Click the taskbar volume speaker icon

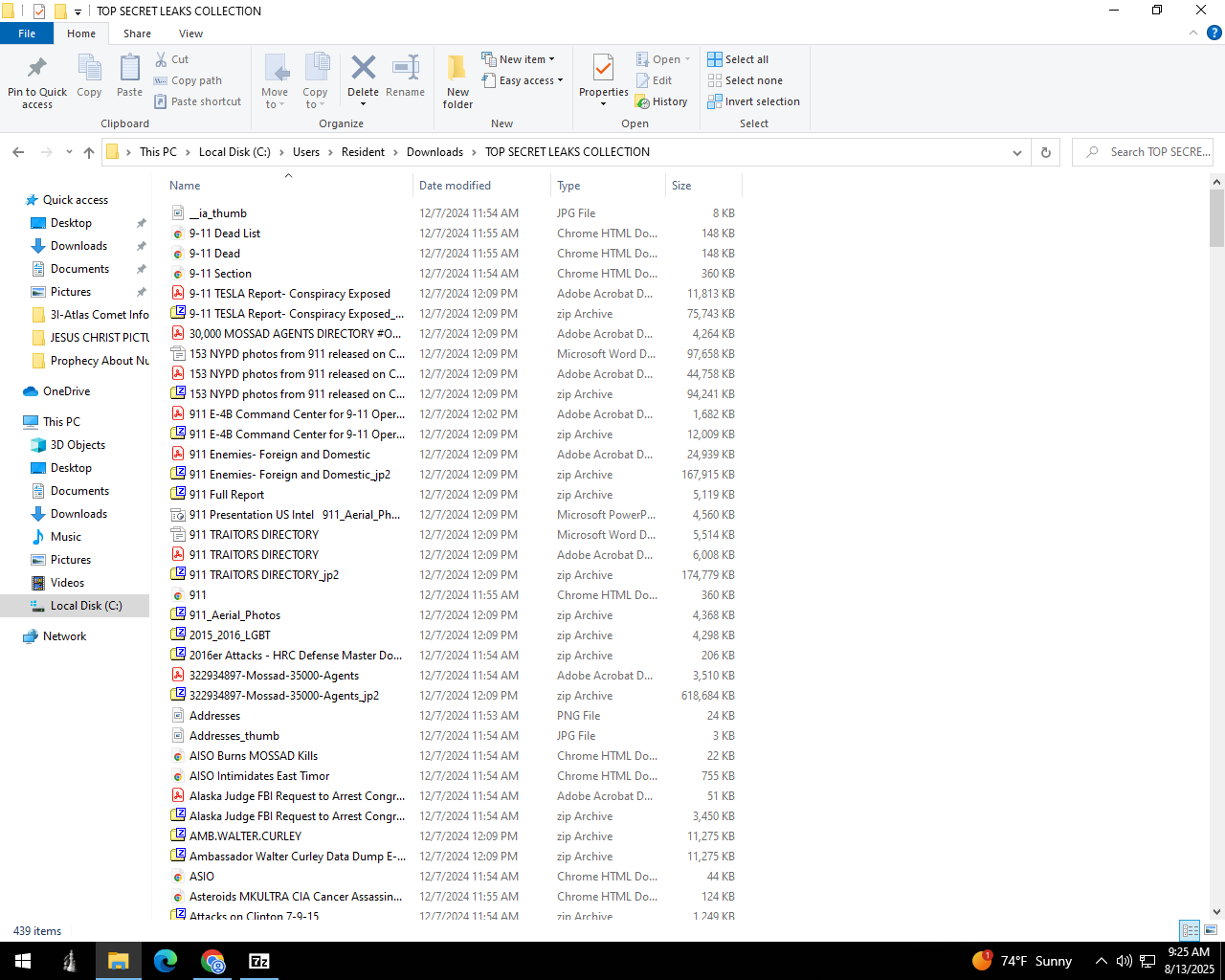[x=1124, y=961]
